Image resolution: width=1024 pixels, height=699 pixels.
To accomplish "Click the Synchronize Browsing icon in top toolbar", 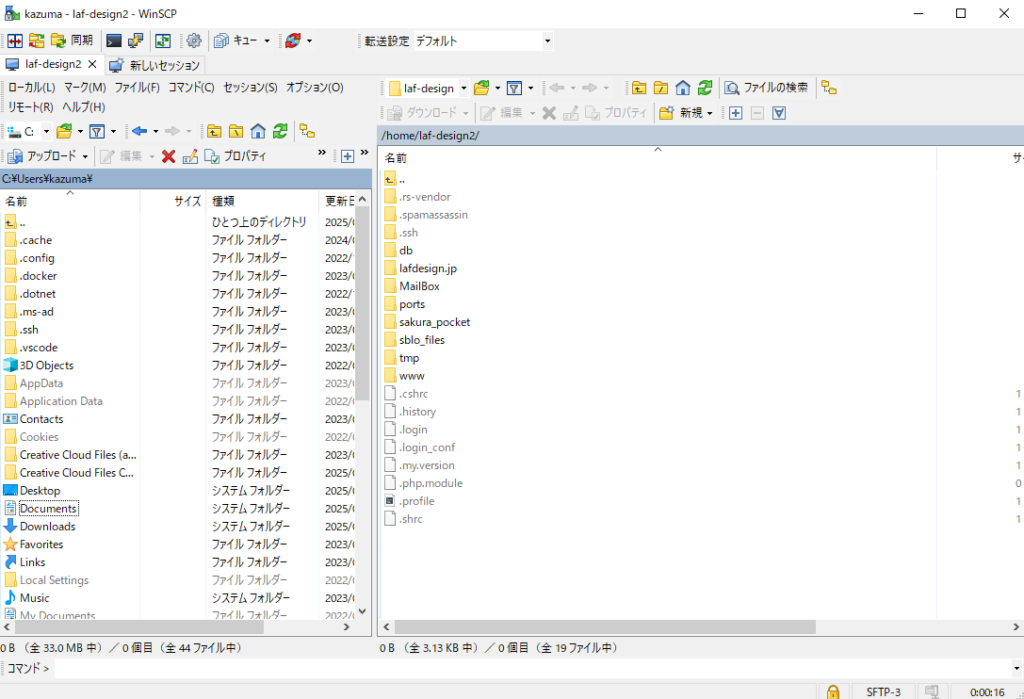I will (37, 41).
